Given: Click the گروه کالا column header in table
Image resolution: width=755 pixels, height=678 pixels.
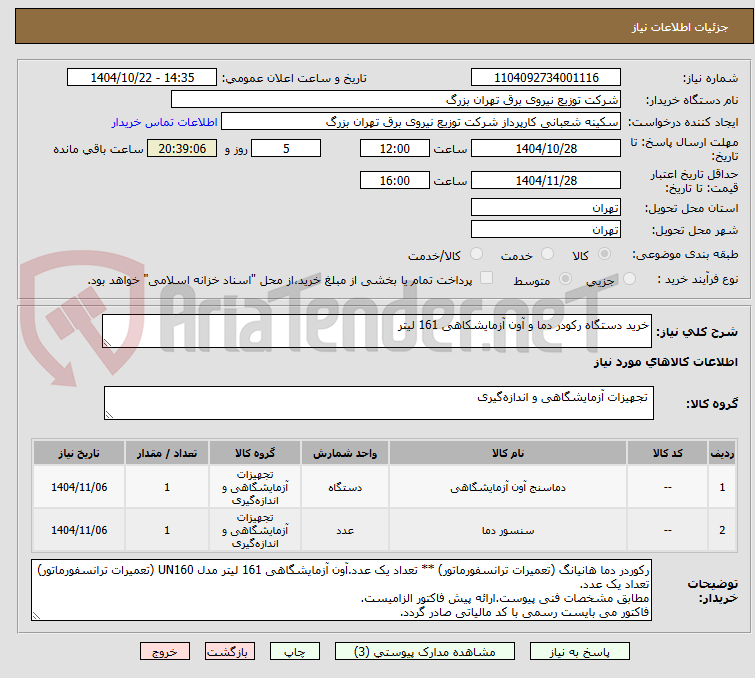Looking at the screenshot, I should (255, 453).
